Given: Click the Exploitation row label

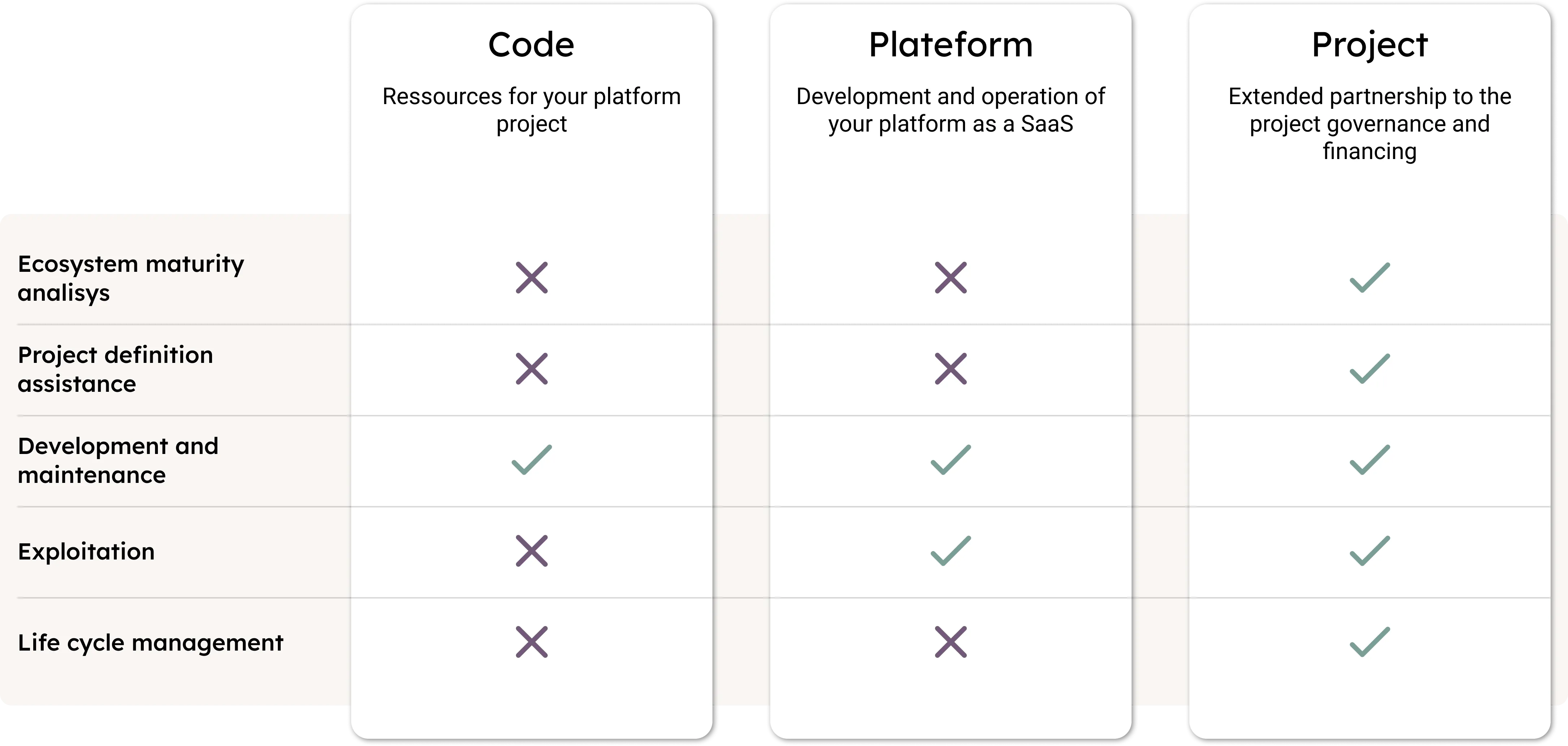Looking at the screenshot, I should coord(86,552).
